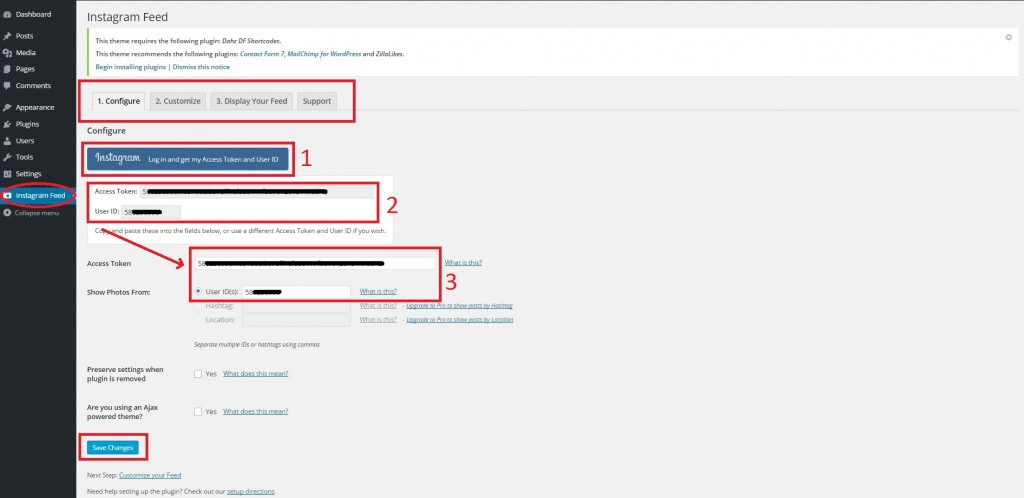Click the Media icon in sidebar

click(8, 52)
